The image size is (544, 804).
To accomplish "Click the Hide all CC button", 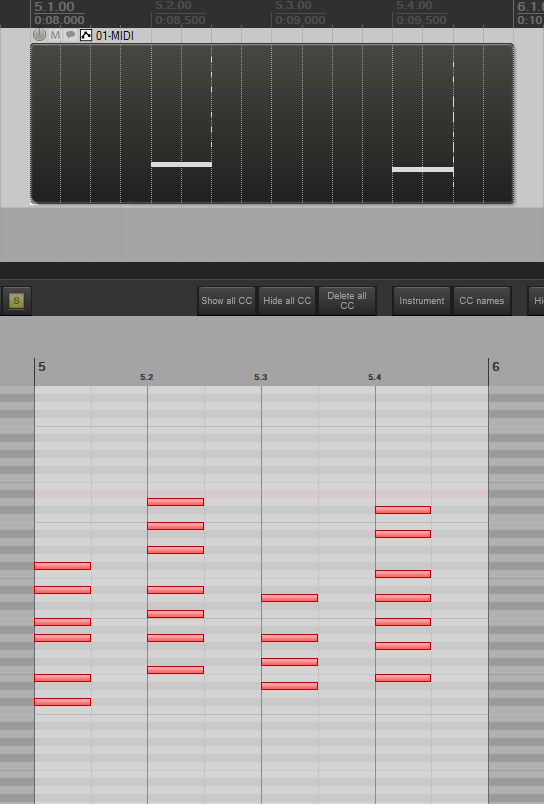I will coord(287,301).
